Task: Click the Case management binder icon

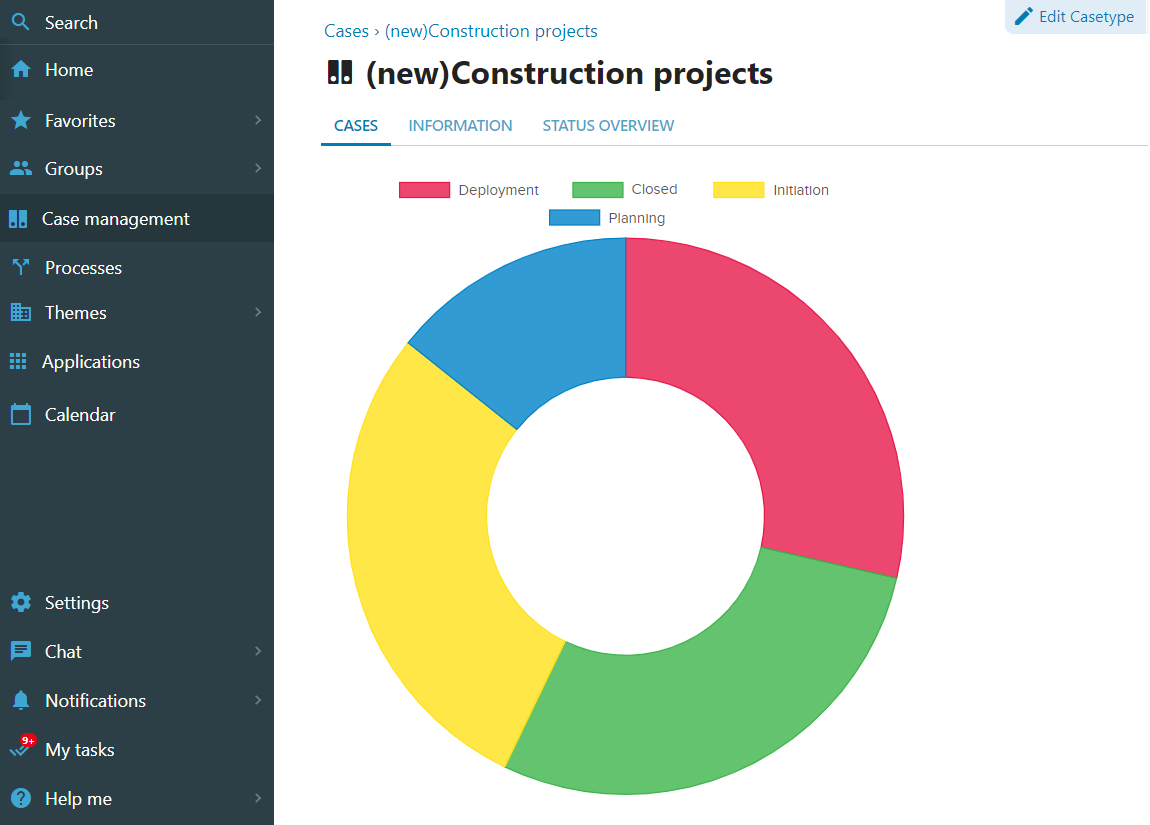Action: pos(18,219)
